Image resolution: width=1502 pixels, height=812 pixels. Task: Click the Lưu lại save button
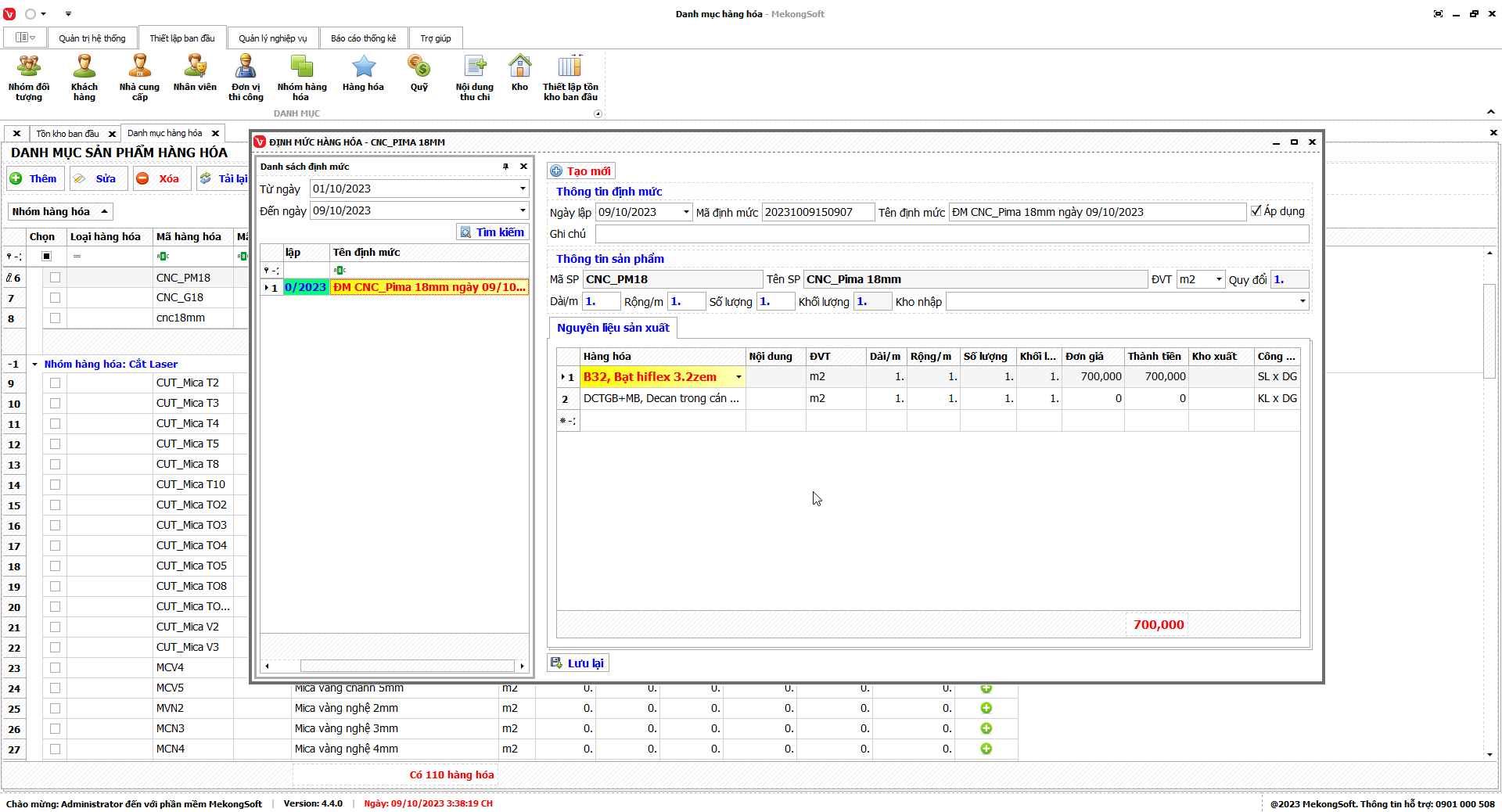[x=578, y=663]
